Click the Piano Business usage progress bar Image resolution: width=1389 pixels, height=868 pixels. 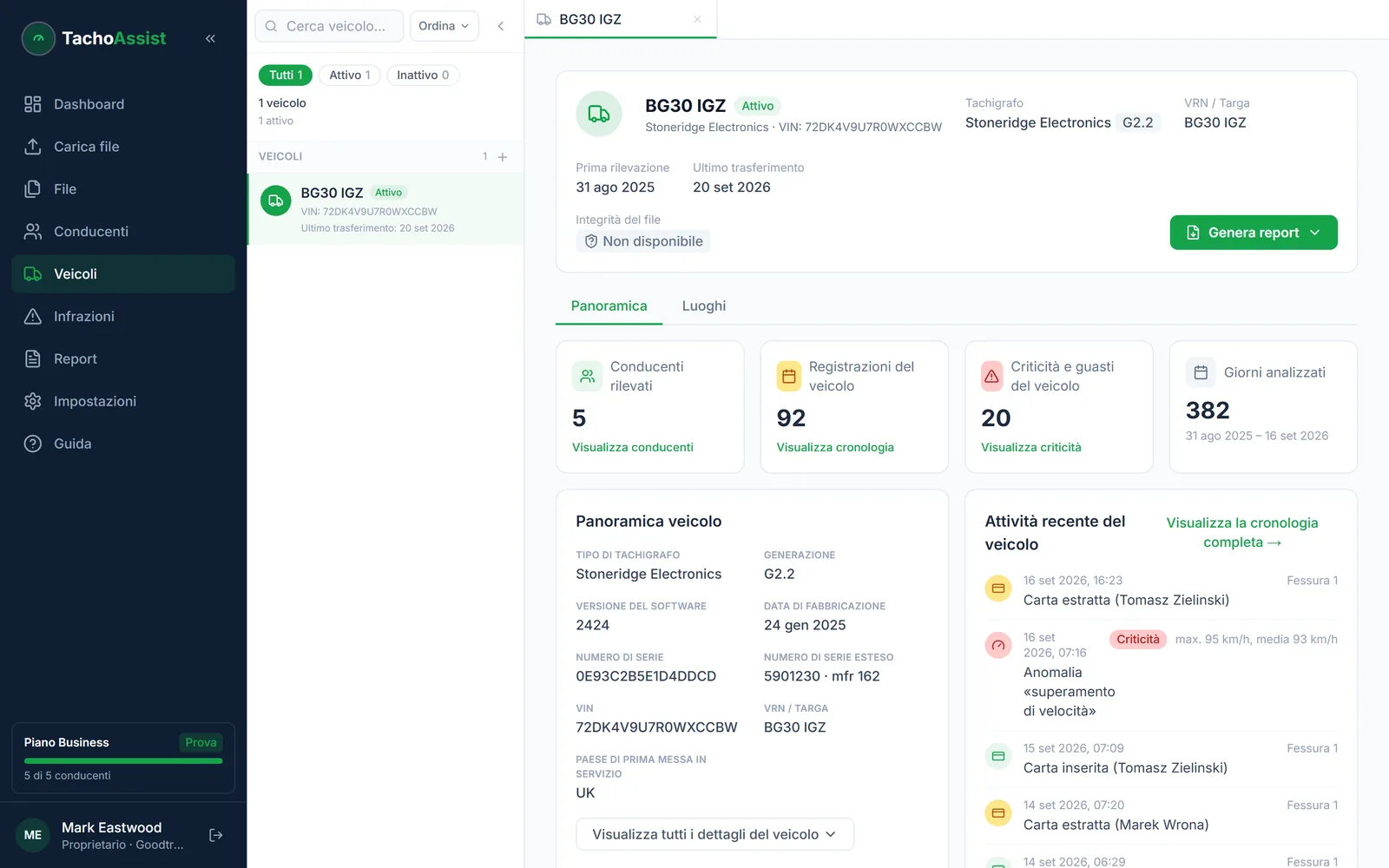pyautogui.click(x=123, y=761)
